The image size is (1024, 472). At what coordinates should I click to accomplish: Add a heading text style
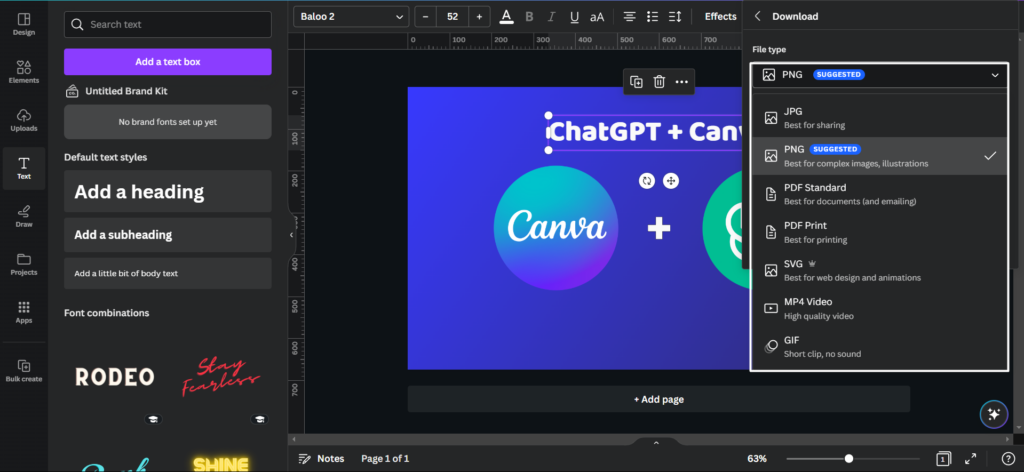click(x=168, y=191)
